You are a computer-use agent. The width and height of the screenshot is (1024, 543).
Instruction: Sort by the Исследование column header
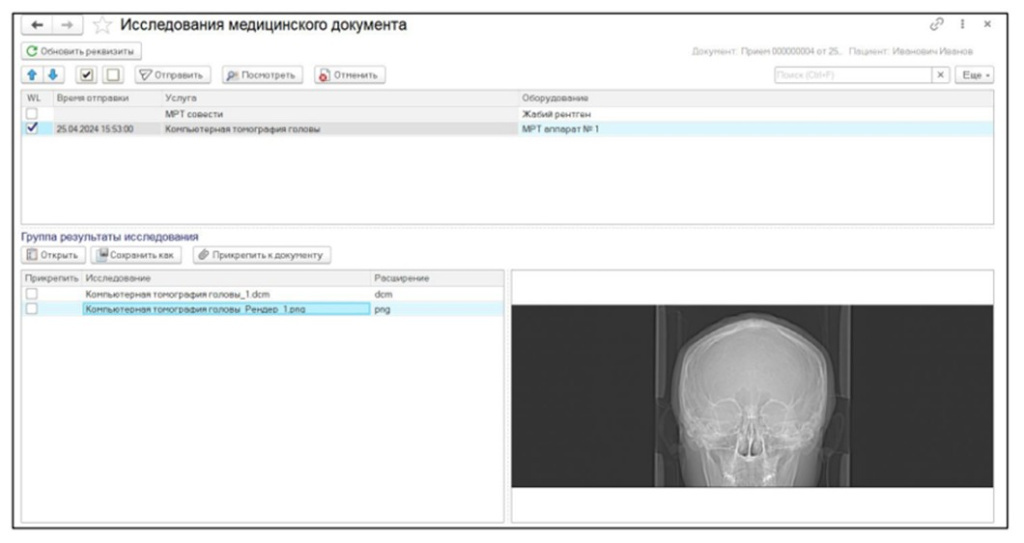point(226,278)
